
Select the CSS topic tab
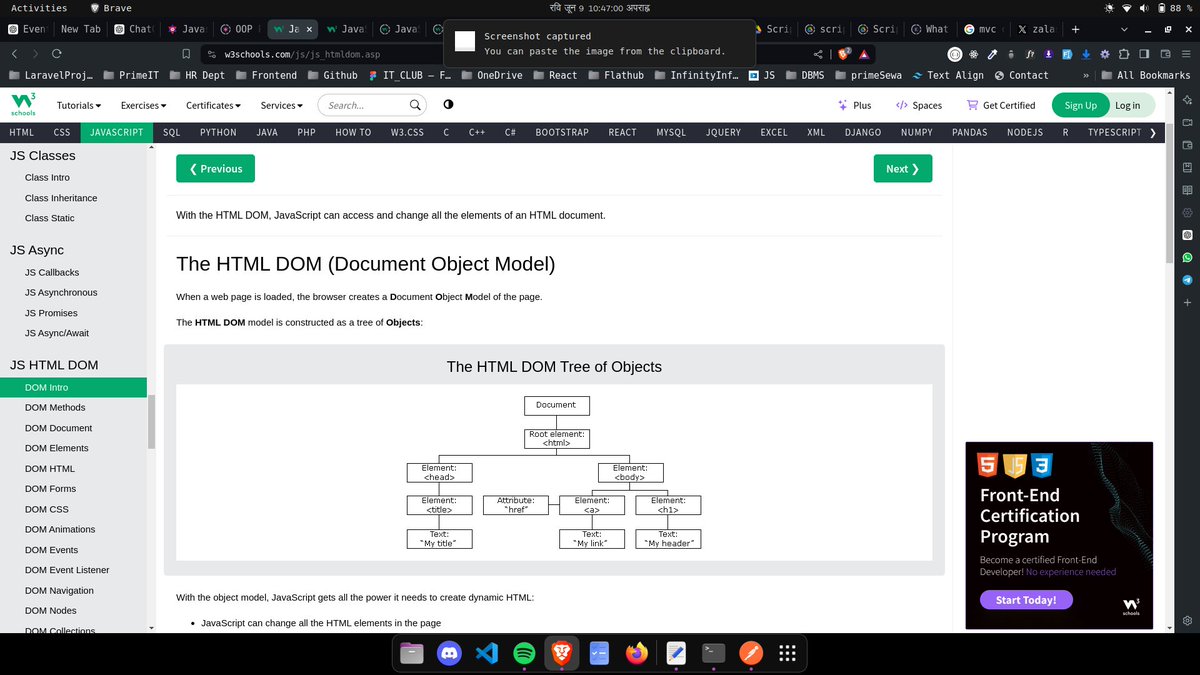point(62,132)
